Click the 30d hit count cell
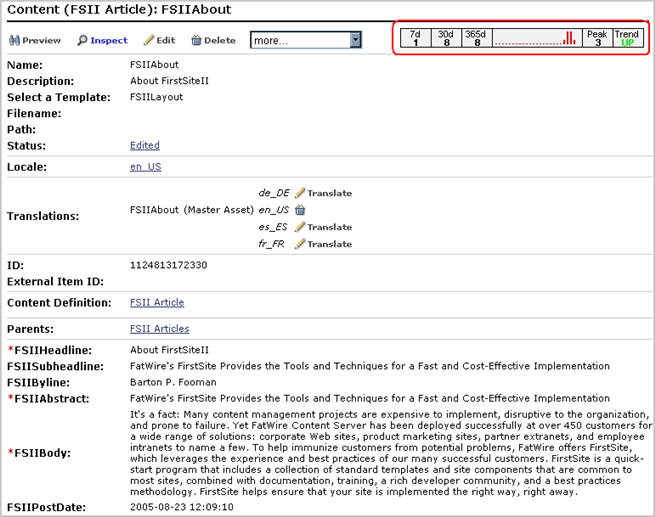The height and width of the screenshot is (517, 655). (446, 38)
